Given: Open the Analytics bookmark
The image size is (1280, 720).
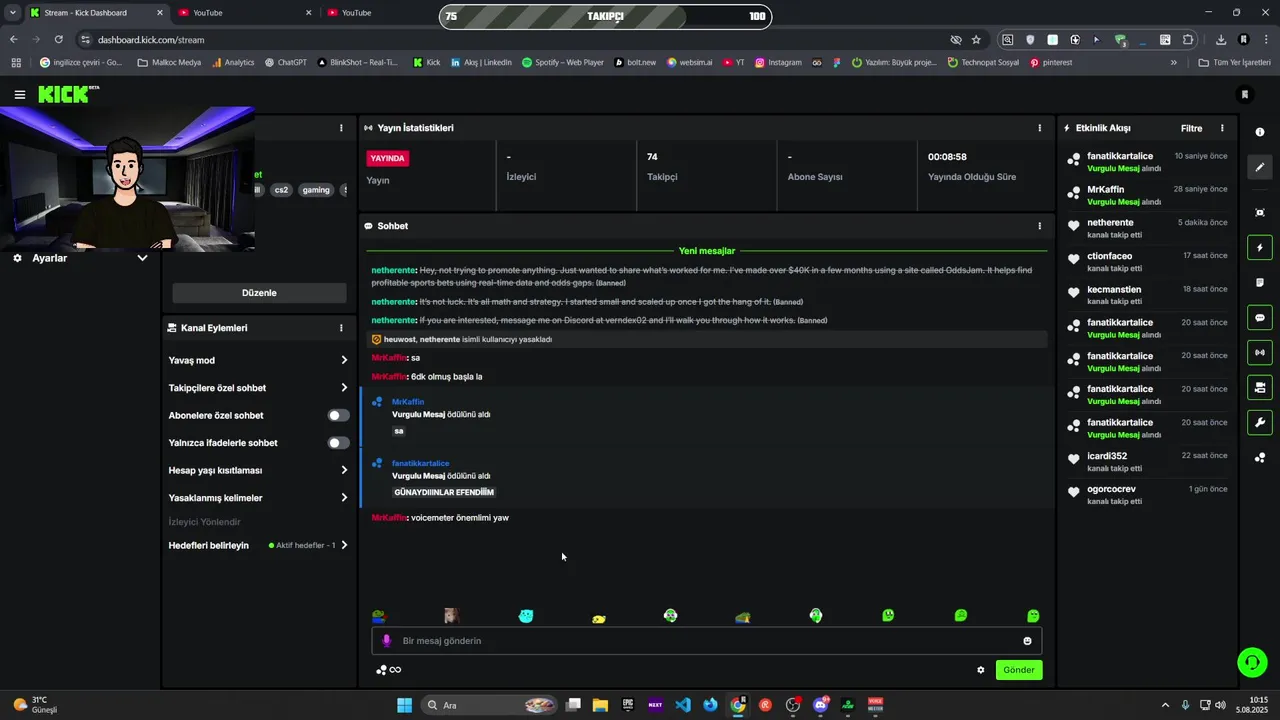Looking at the screenshot, I should tap(233, 62).
